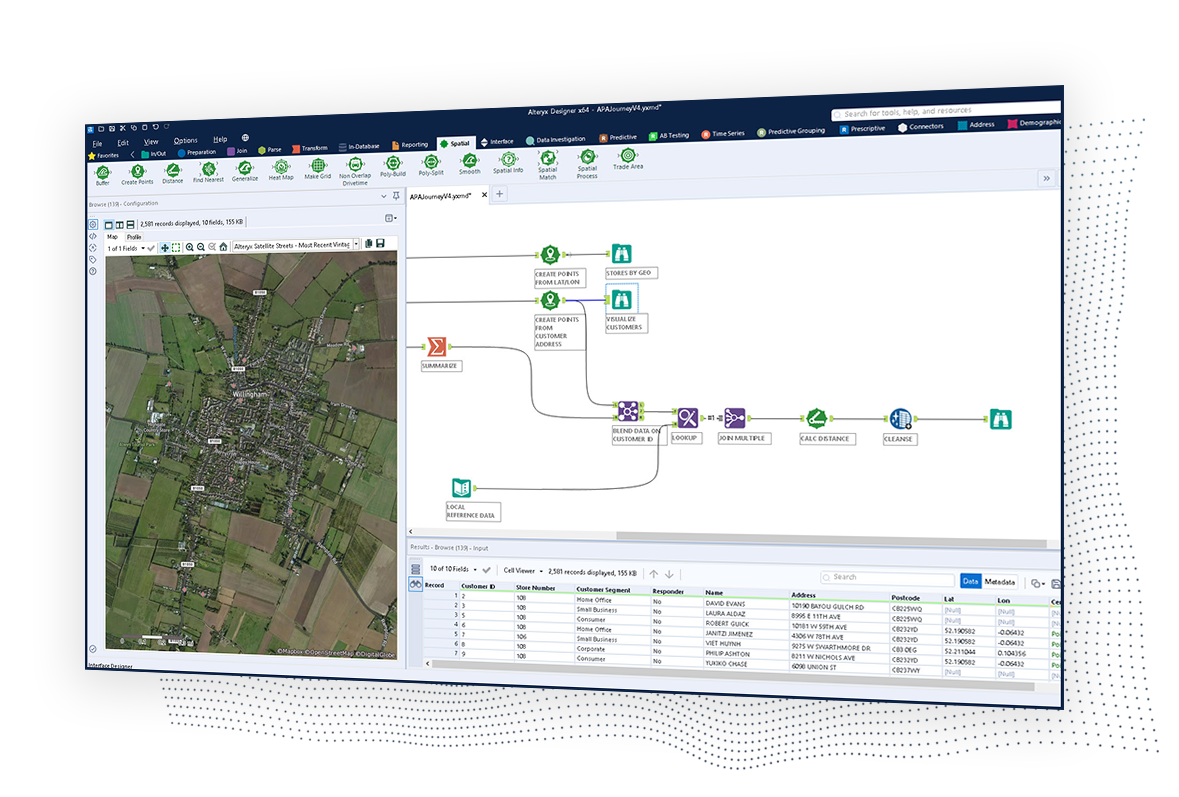Pin the Configuration panel
Image resolution: width=1179 pixels, height=797 pixels.
pyautogui.click(x=396, y=195)
